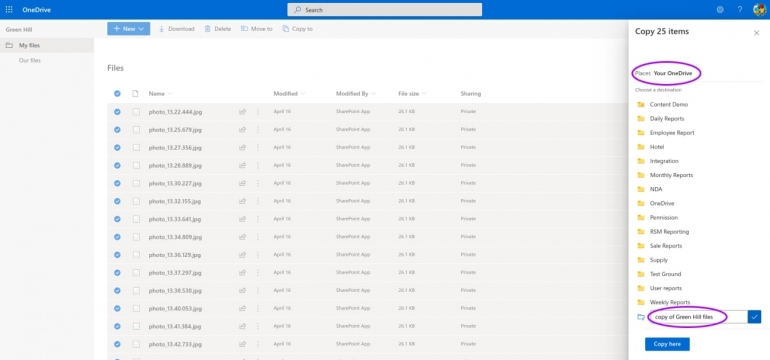This screenshot has height=360, width=770.
Task: Toggle the select-all files checkmark
Action: (x=117, y=93)
